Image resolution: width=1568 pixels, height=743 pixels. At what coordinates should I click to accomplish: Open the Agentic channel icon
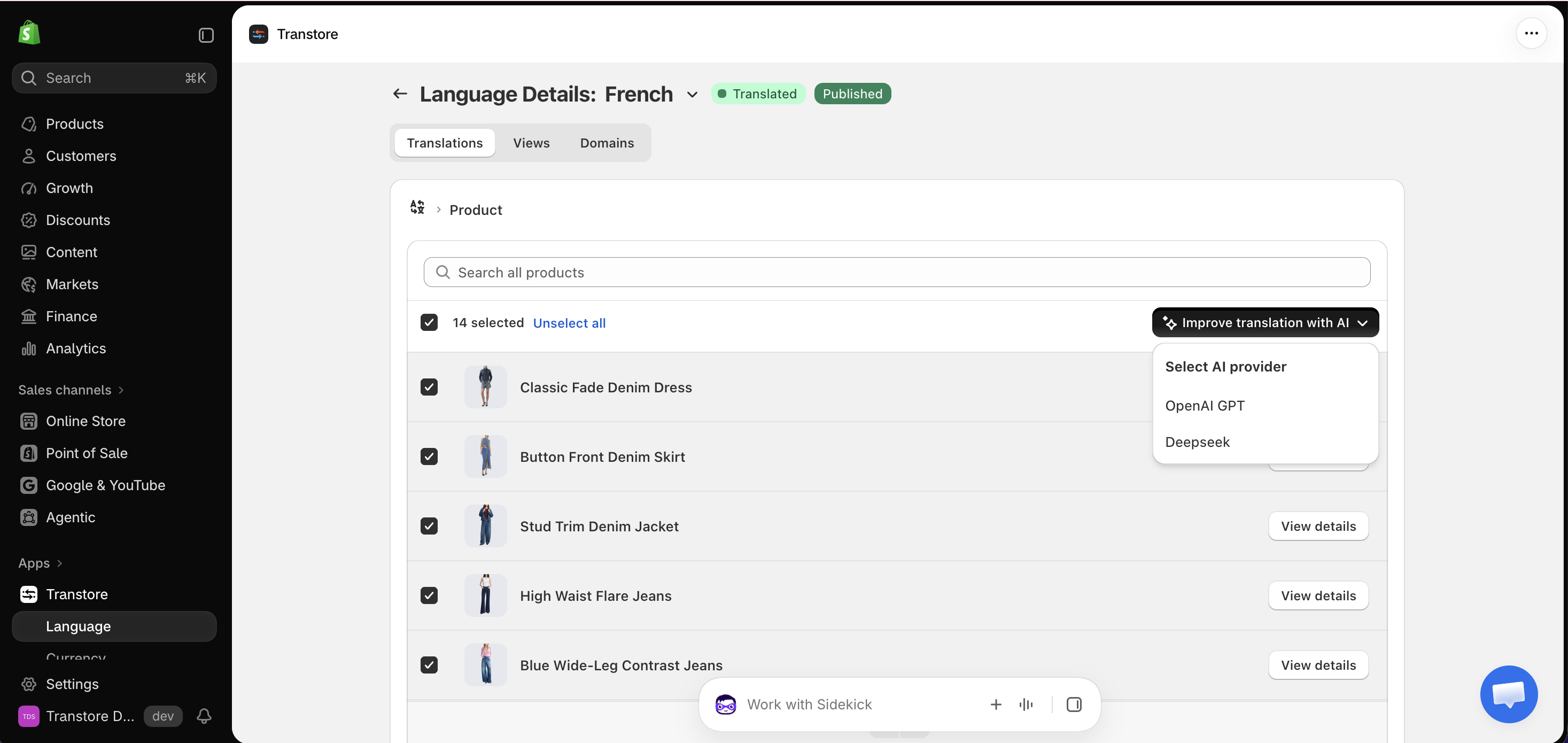point(29,517)
